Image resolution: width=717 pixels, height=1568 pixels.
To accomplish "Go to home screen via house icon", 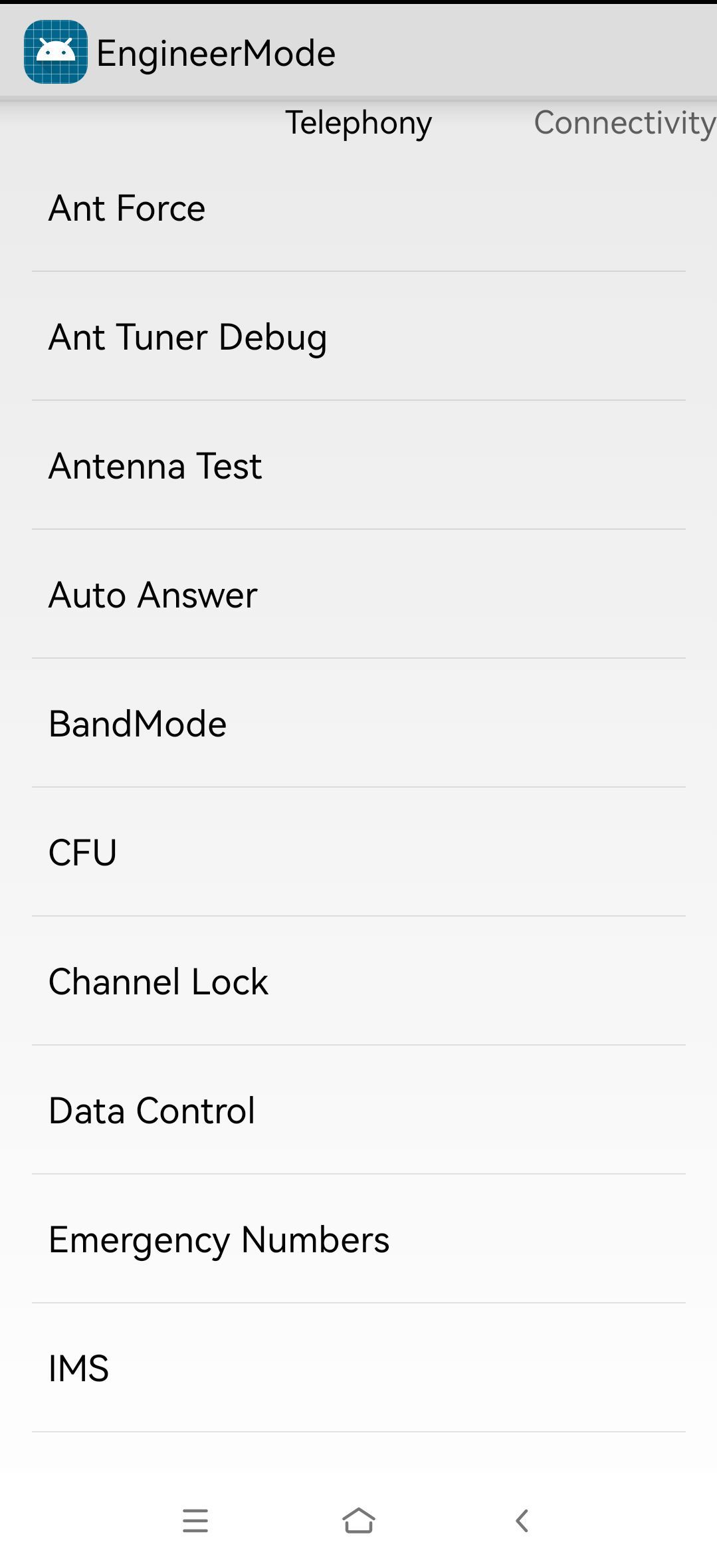I will point(359,1520).
